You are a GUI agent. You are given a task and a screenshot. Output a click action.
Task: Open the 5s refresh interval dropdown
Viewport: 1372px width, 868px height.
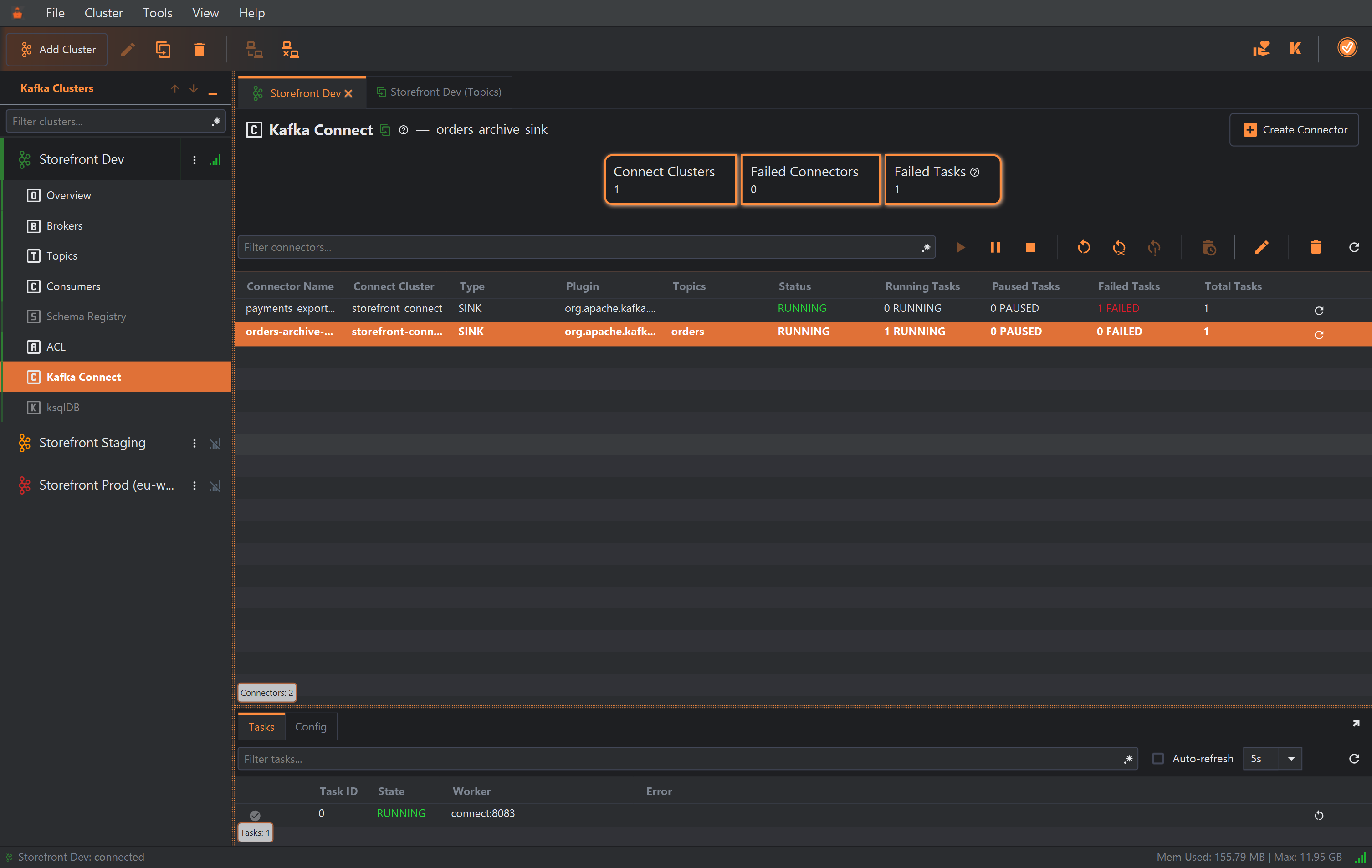(x=1272, y=758)
